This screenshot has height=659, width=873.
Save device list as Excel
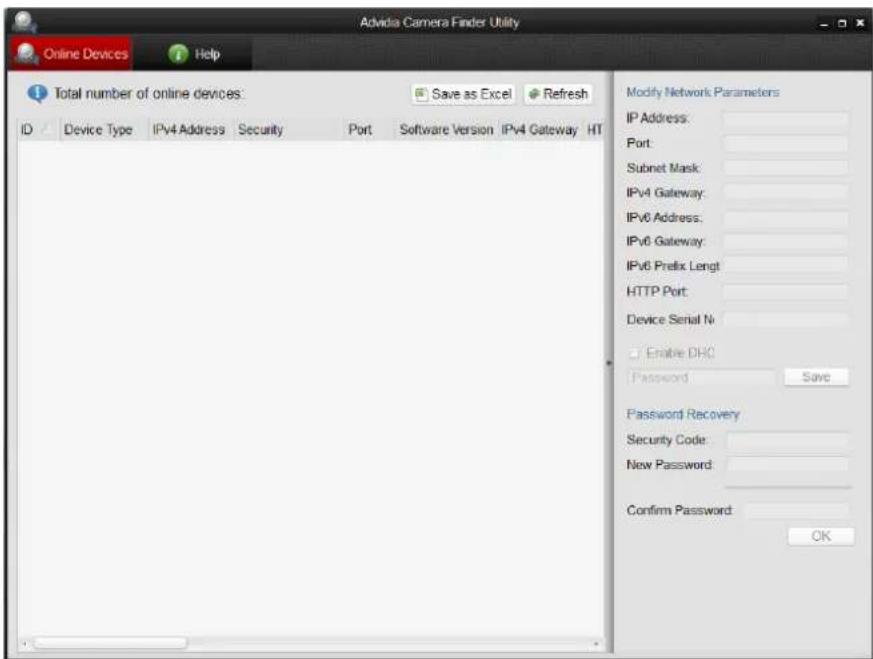(463, 94)
